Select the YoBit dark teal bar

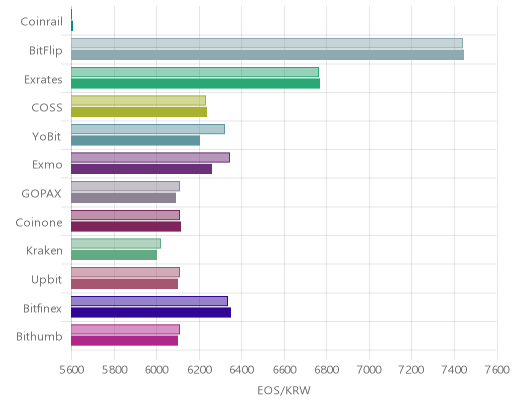pos(135,141)
